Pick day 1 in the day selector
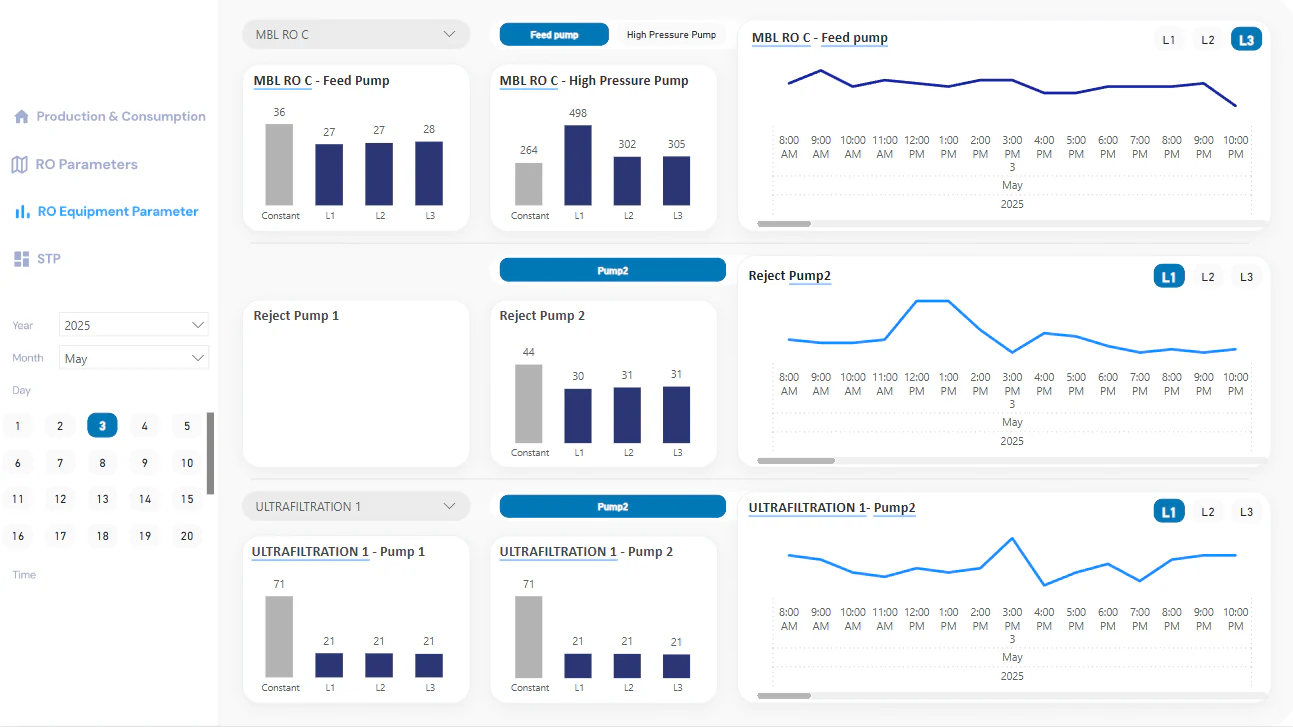Viewport: 1293px width, 727px height. [18, 426]
